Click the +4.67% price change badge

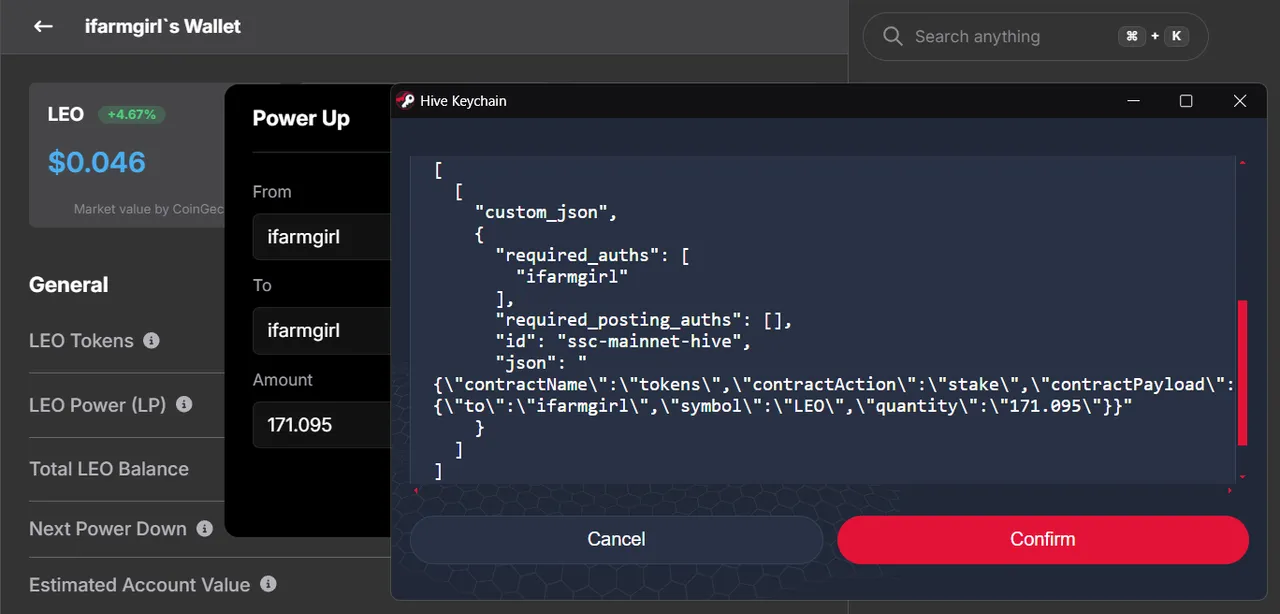[132, 114]
